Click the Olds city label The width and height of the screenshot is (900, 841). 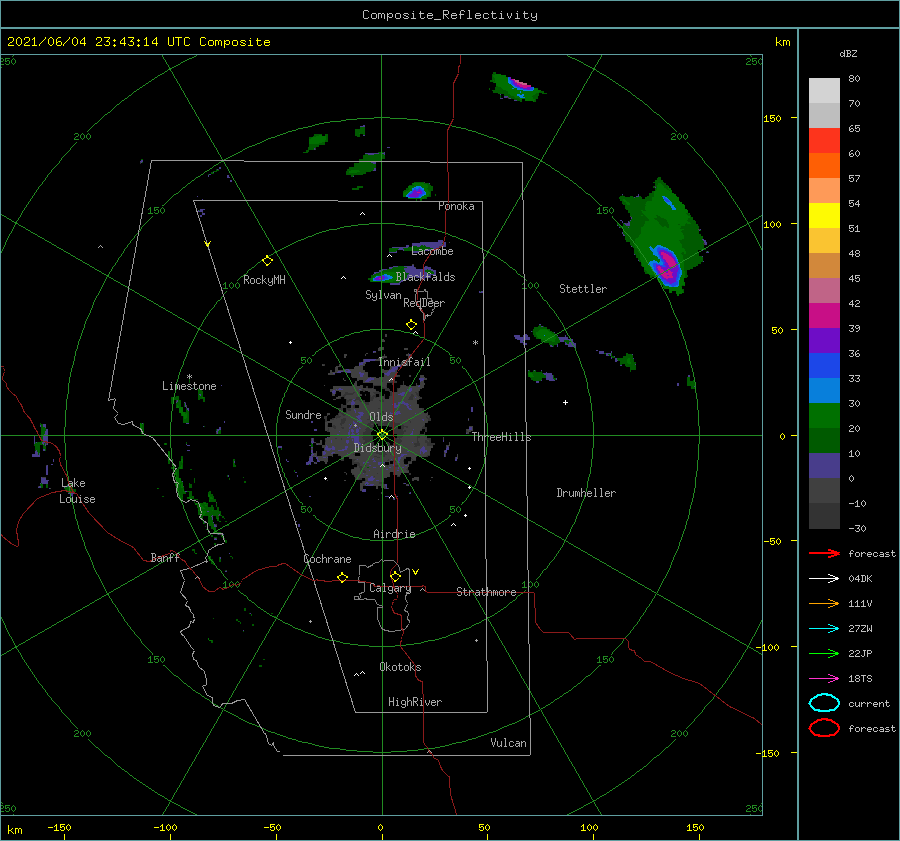click(381, 417)
